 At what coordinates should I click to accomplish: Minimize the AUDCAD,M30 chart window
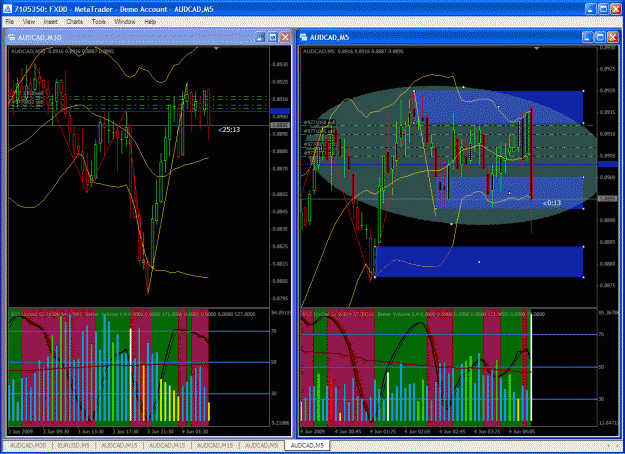pos(260,37)
